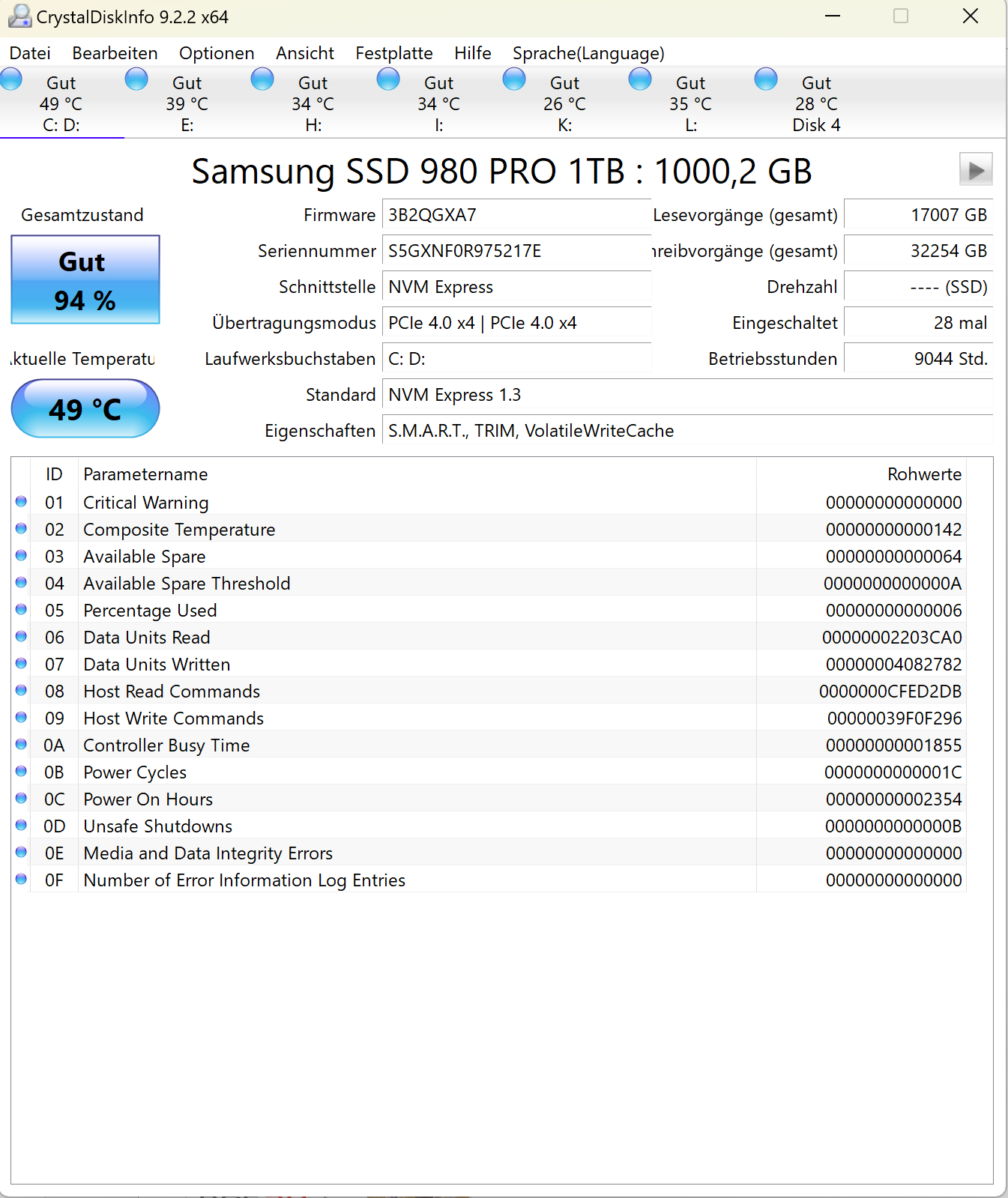This screenshot has width=1008, height=1198.
Task: Click the status dot beside Critical Warning
Action: [x=21, y=501]
